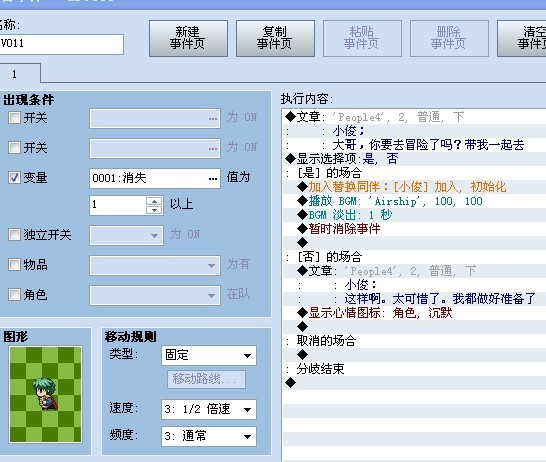
Task: Enable the second 开关 condition checkbox
Action: pyautogui.click(x=14, y=147)
